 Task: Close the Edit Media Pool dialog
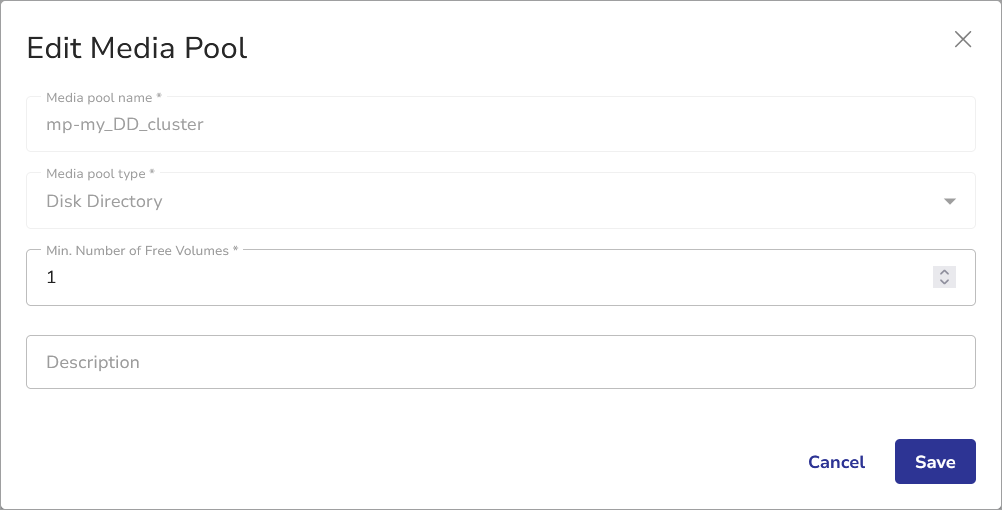coord(963,40)
